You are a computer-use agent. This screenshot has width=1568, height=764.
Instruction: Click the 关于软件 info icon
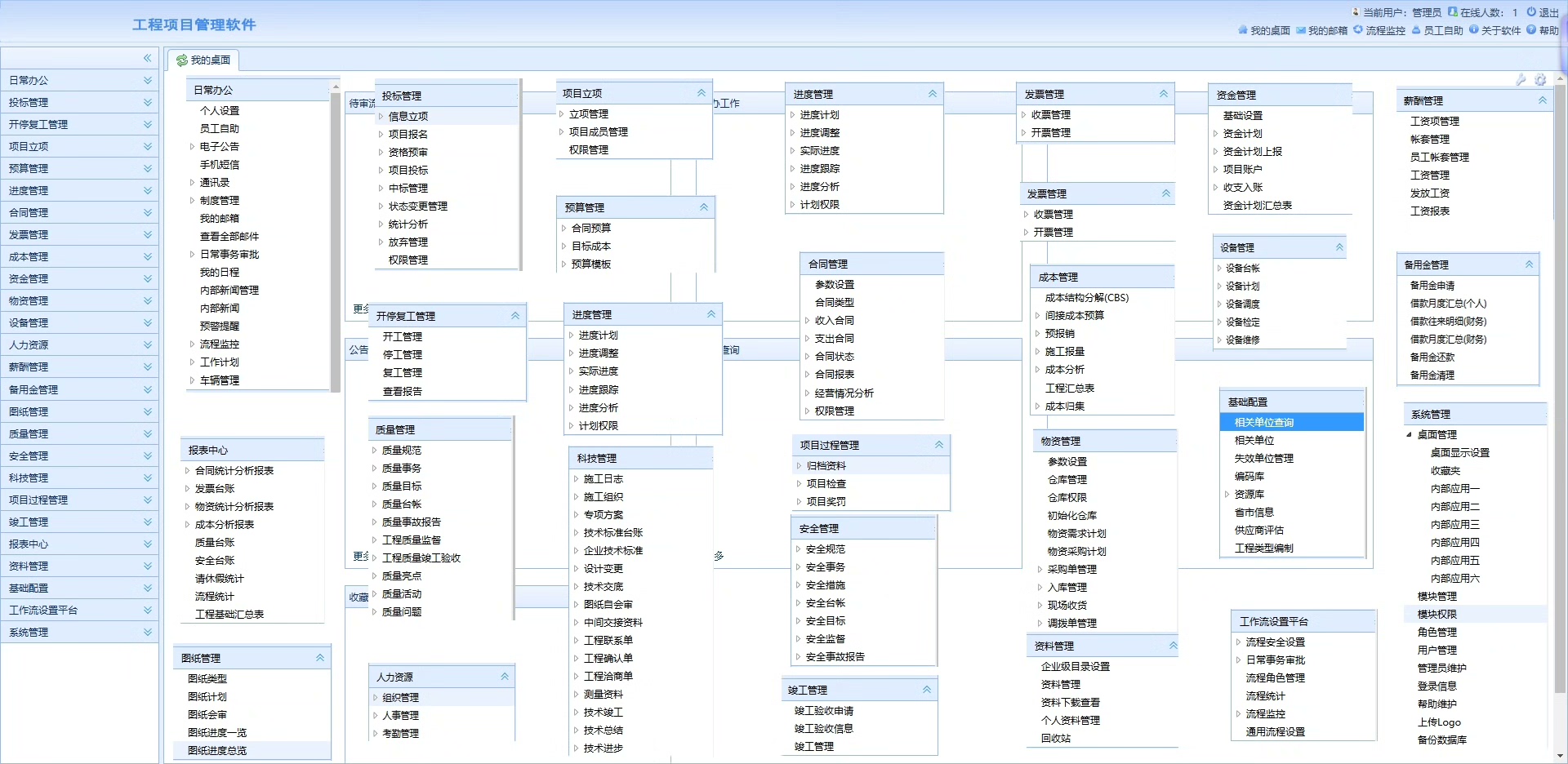[1474, 30]
